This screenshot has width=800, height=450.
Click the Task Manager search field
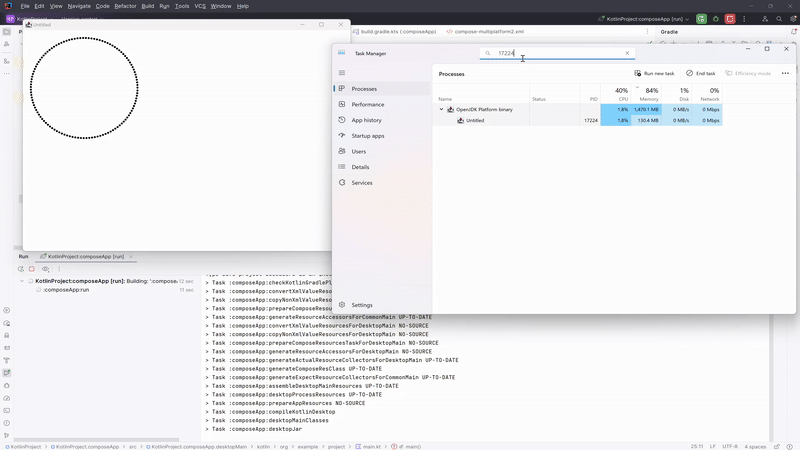[557, 53]
